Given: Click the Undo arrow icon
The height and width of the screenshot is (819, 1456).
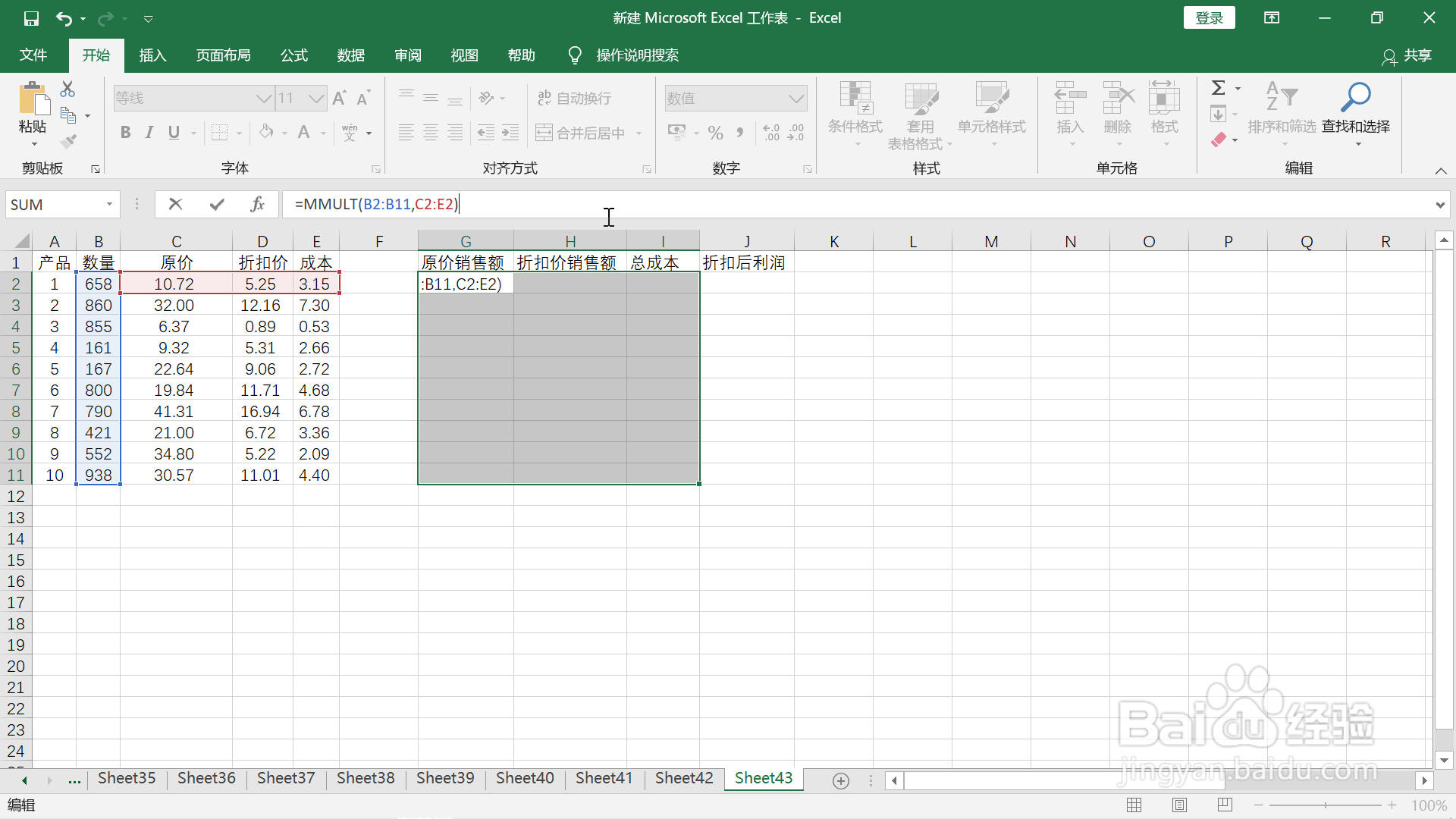Looking at the screenshot, I should coord(64,18).
